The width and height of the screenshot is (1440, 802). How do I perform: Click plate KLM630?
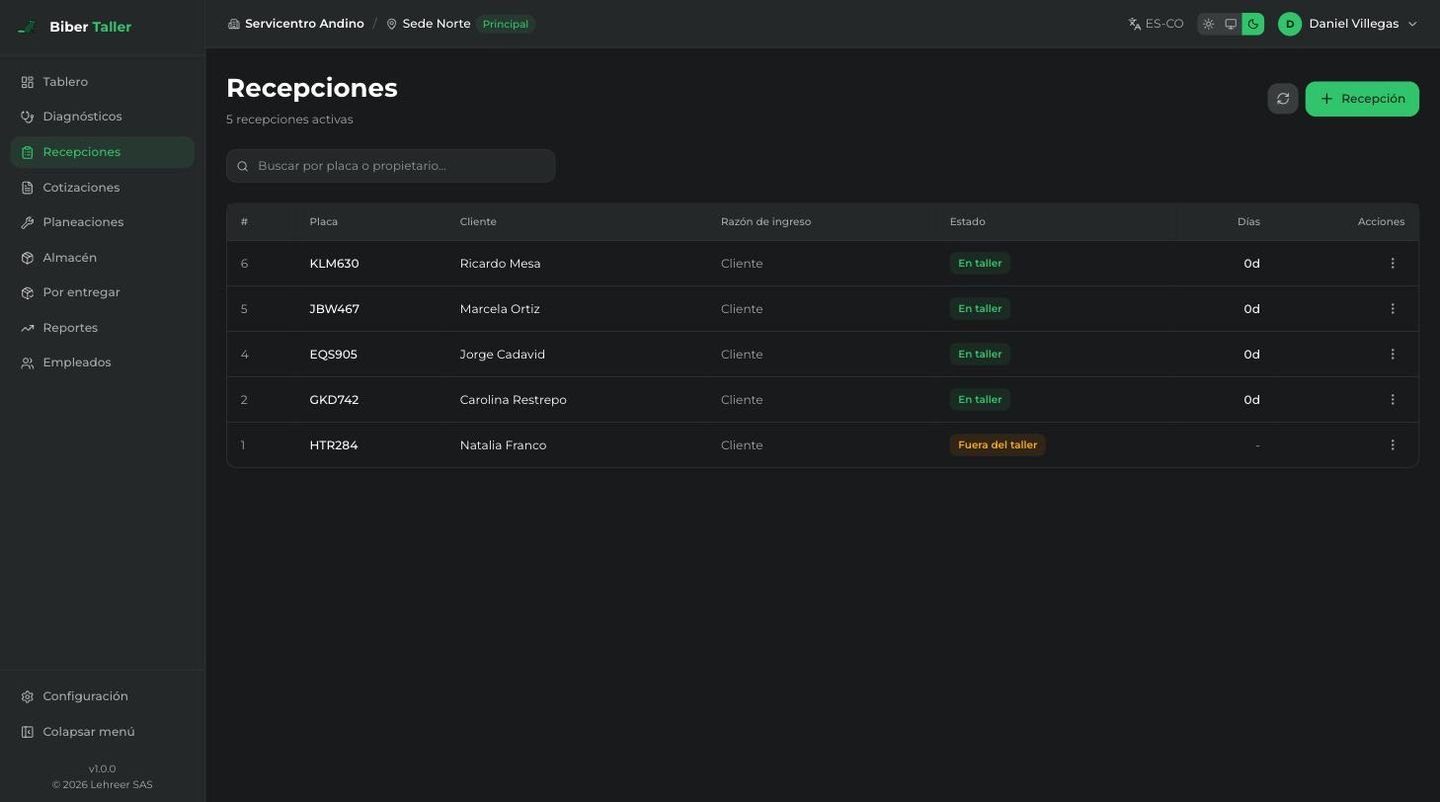pos(334,264)
